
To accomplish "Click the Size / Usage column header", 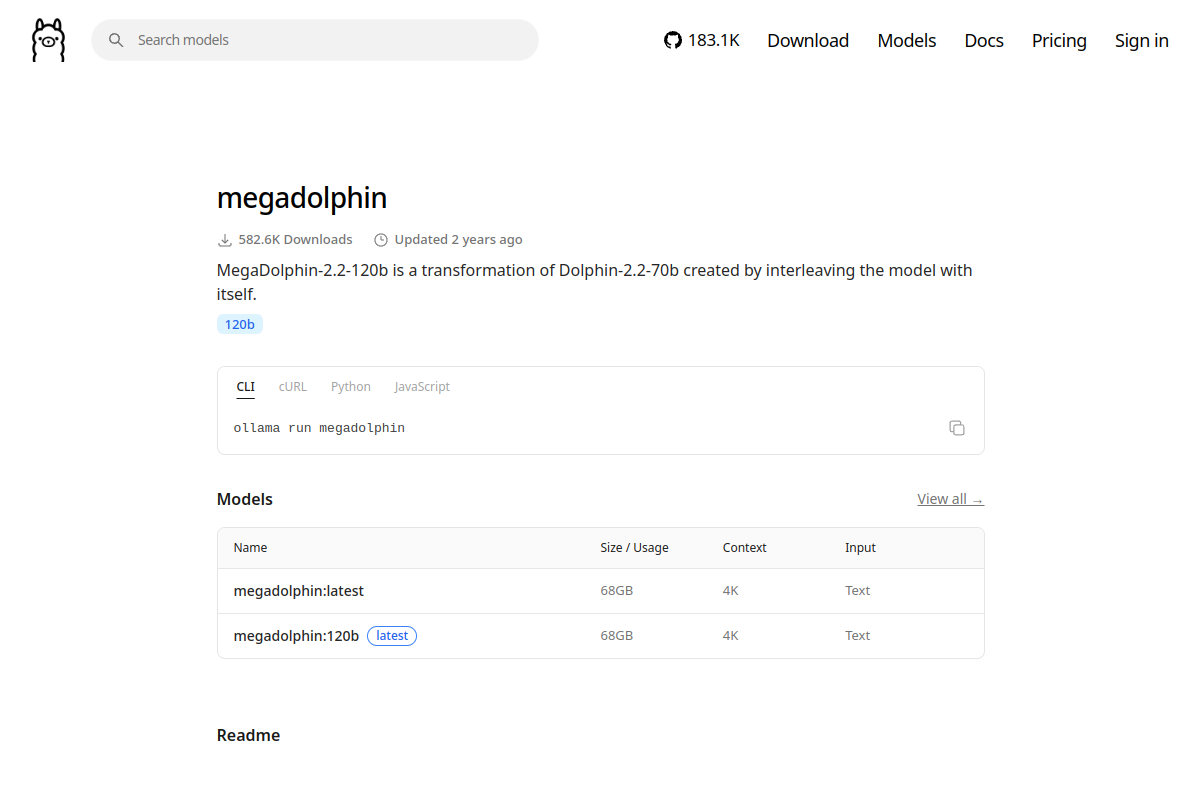I will (x=634, y=548).
